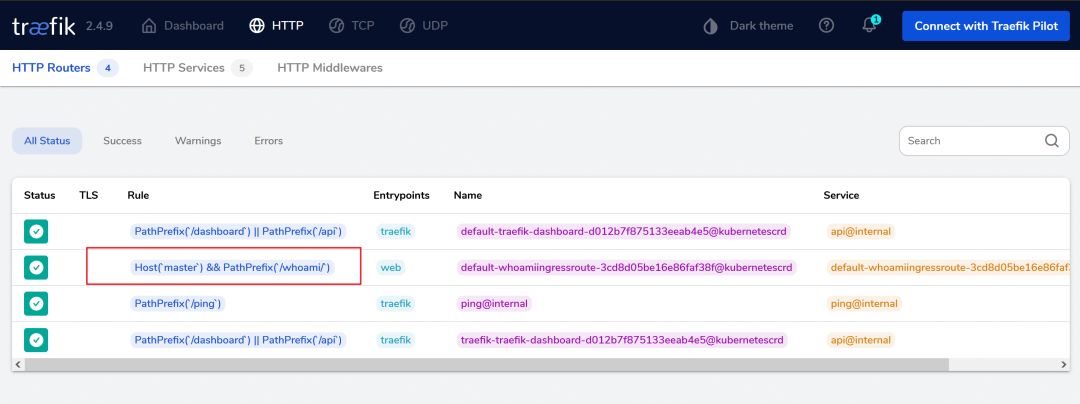Screen dimensions: 1080x404
Task: Click status check icon for ping@internal row
Action: (x=36, y=304)
